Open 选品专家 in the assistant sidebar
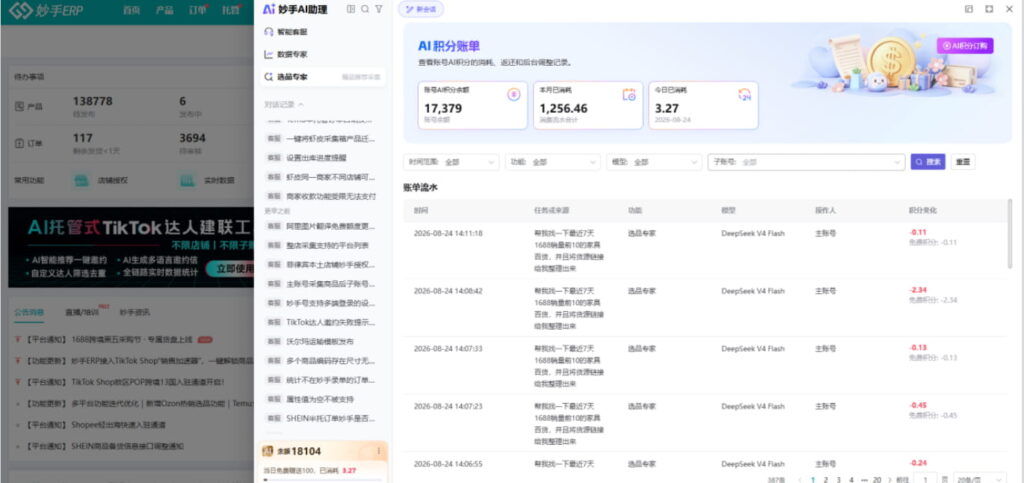 [323, 76]
